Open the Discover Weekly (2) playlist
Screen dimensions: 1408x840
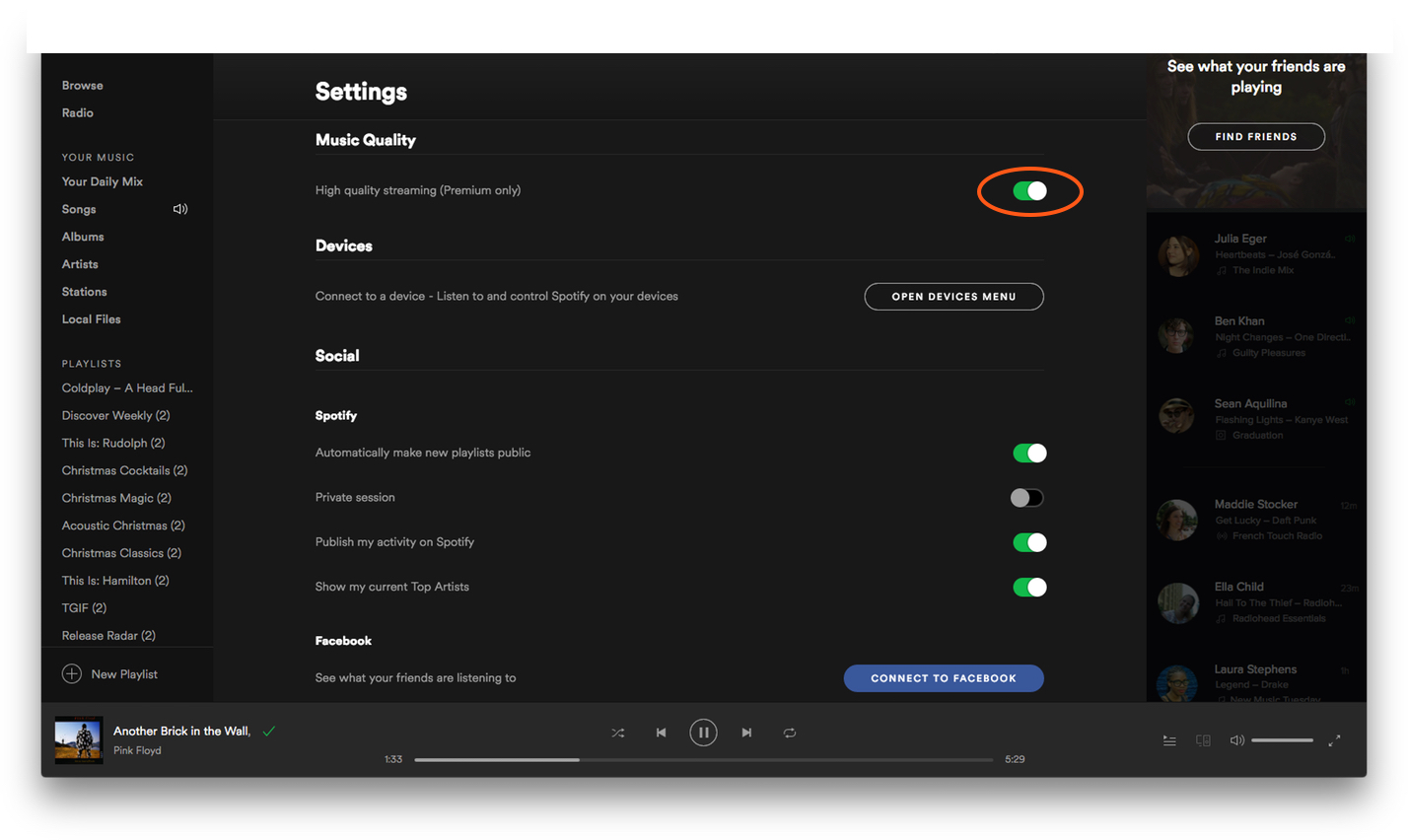click(115, 415)
